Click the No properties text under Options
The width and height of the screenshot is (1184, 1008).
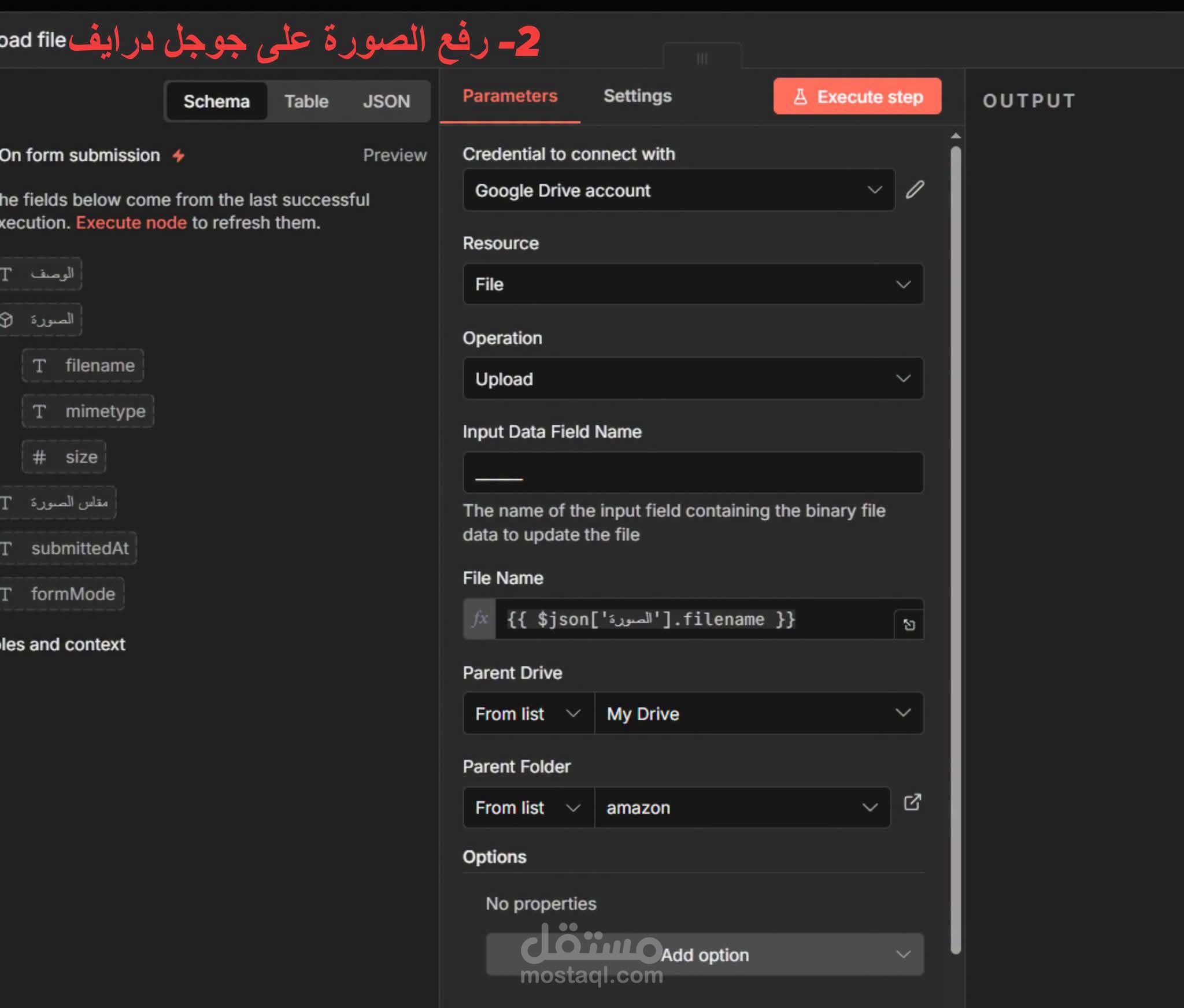click(x=541, y=903)
